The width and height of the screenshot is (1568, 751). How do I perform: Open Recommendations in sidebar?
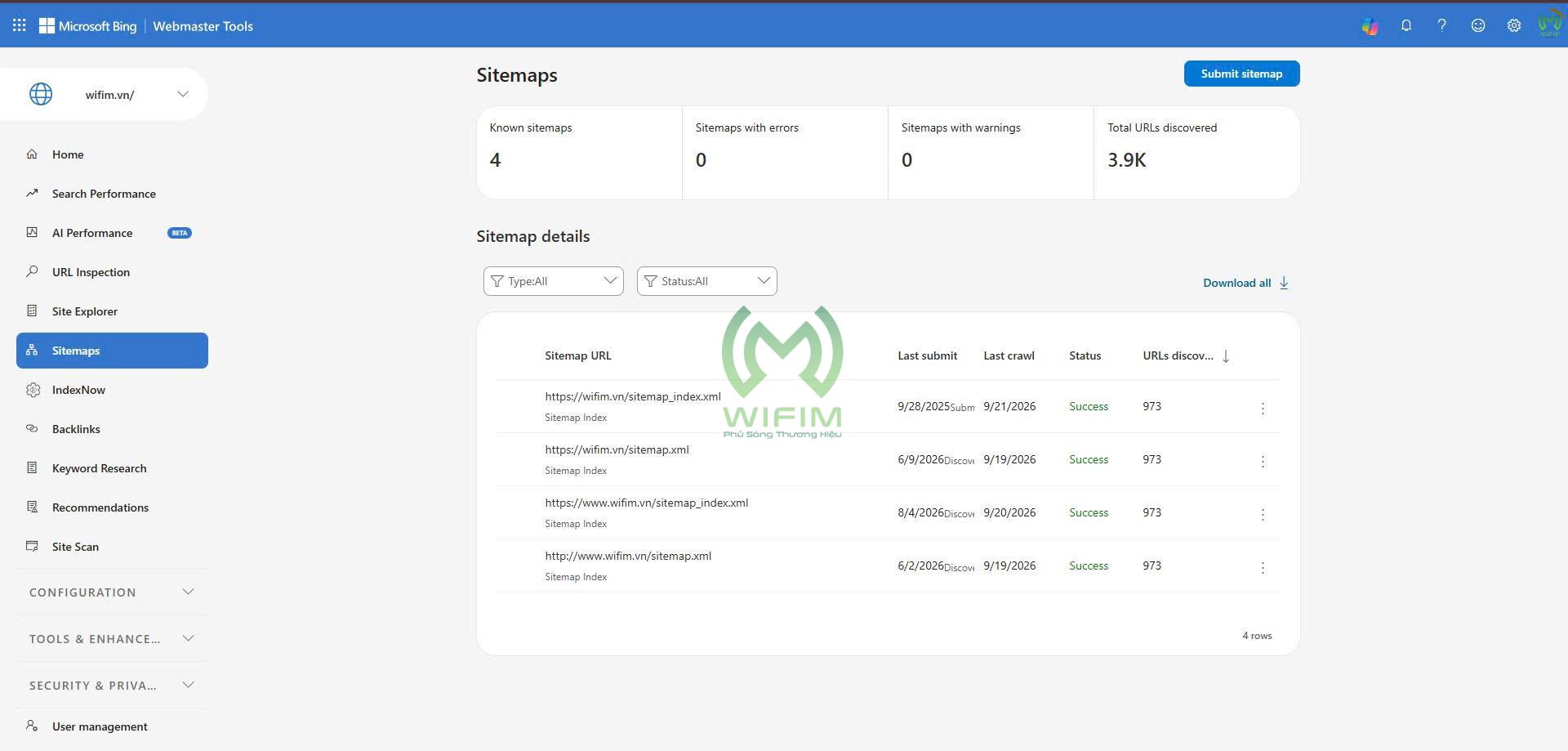(112, 507)
